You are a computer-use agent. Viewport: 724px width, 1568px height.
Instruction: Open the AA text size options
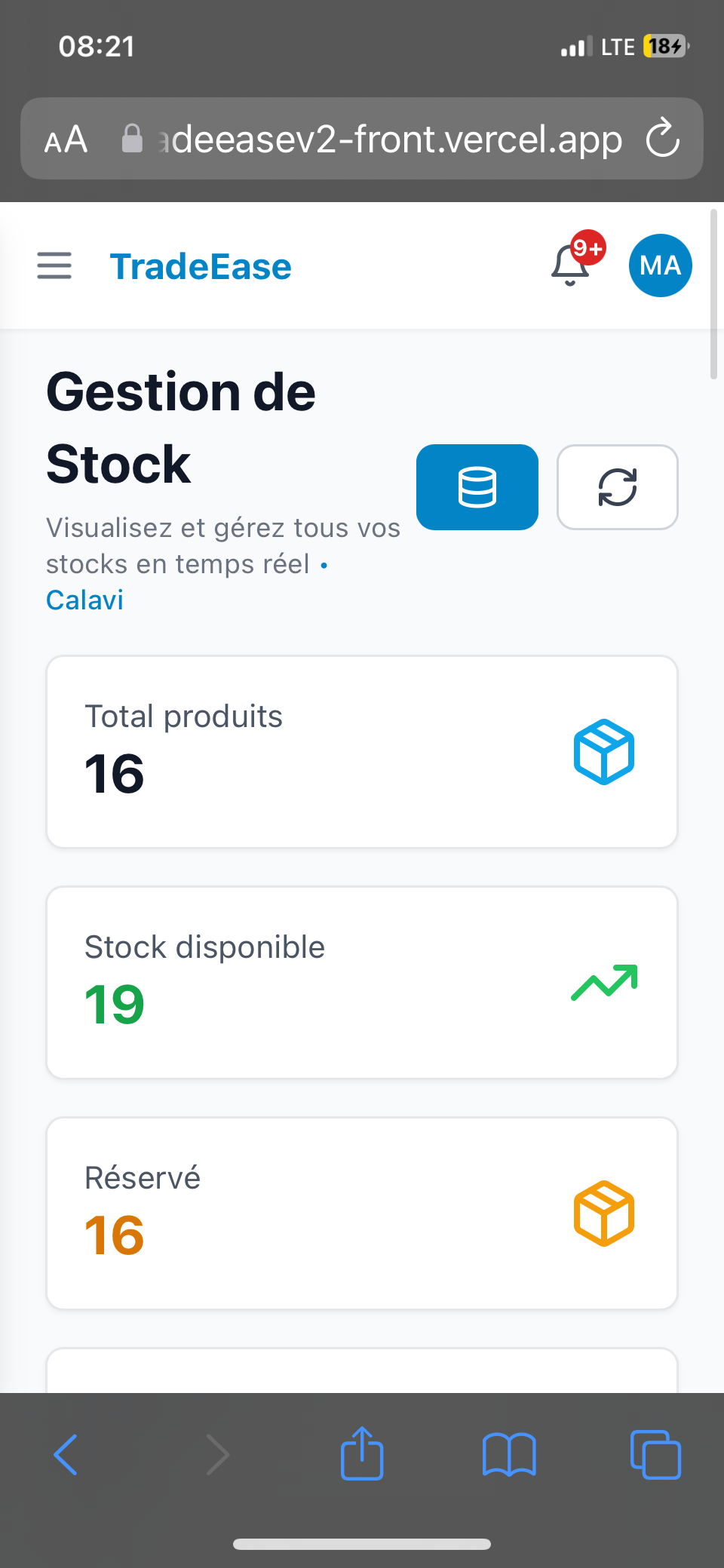[66, 140]
